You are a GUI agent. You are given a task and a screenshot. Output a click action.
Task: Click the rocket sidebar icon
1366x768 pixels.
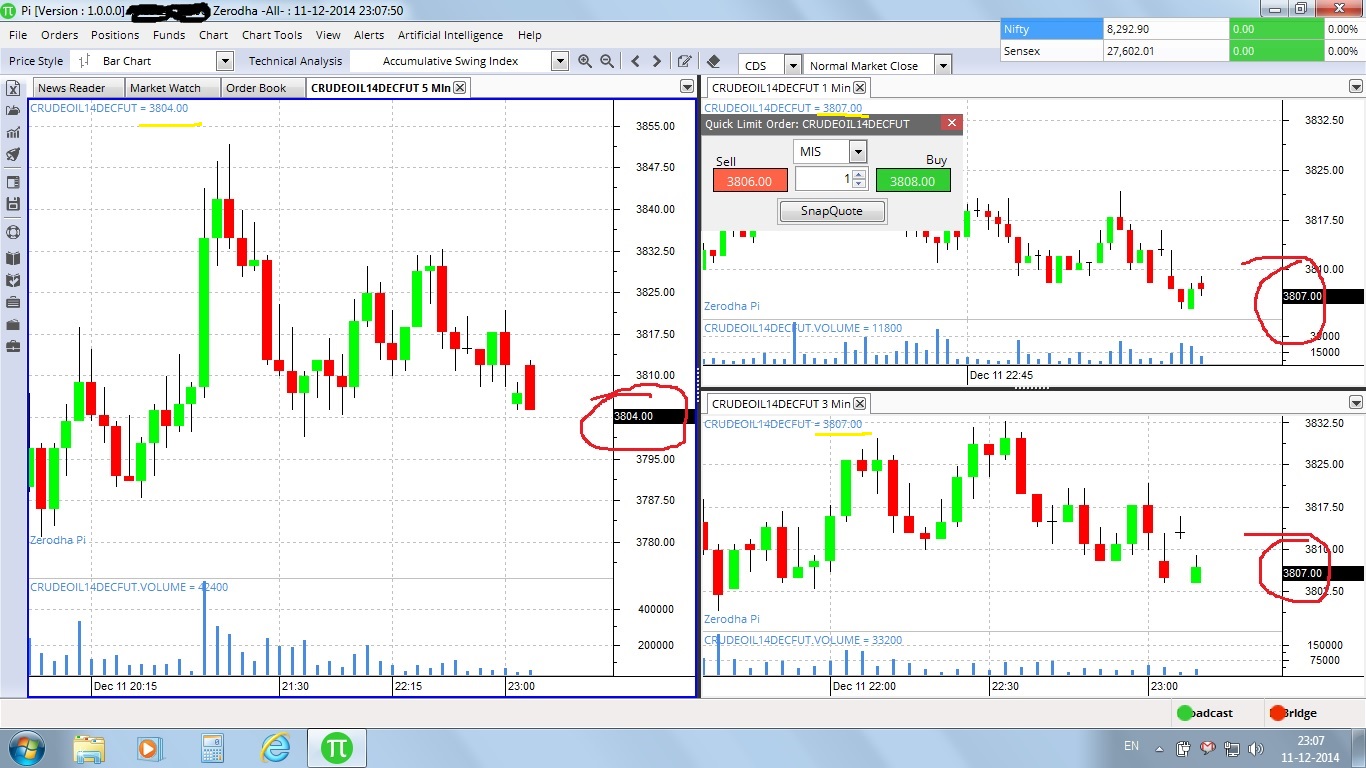click(x=13, y=155)
